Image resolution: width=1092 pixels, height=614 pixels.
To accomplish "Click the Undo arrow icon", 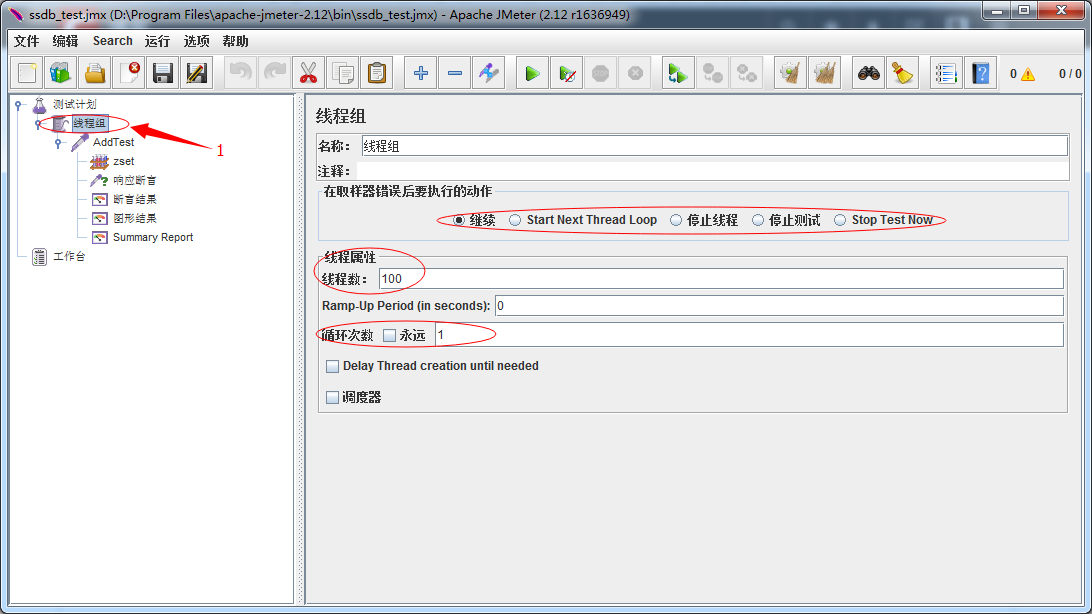I will tap(240, 73).
